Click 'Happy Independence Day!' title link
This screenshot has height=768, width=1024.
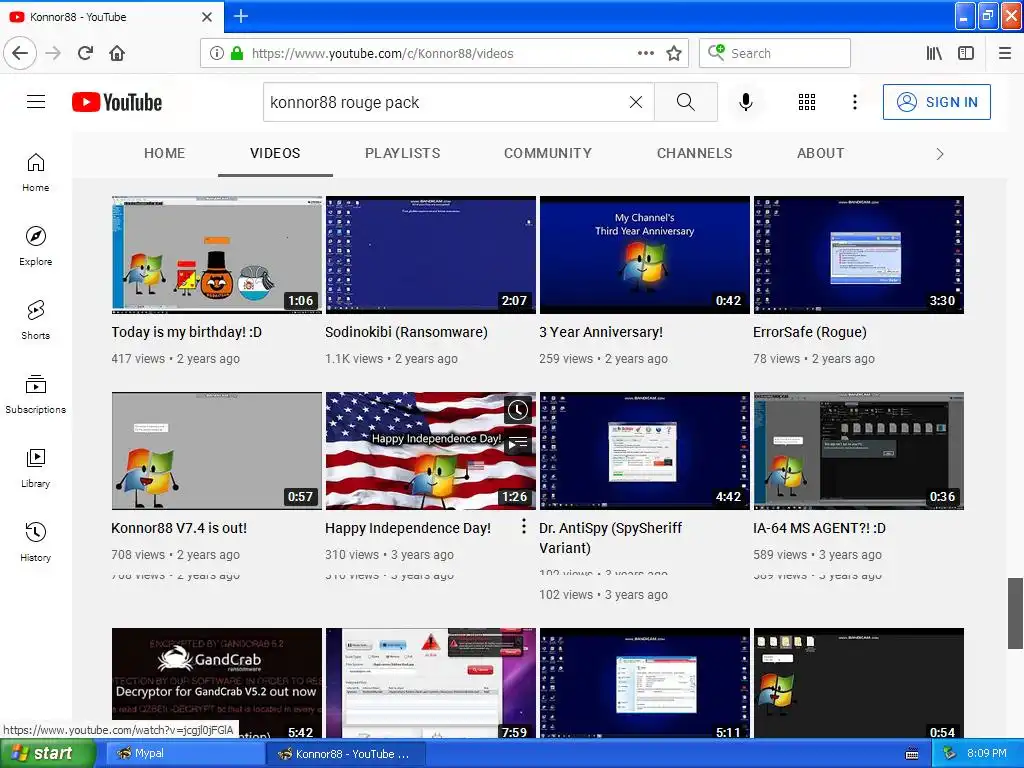pyautogui.click(x=408, y=528)
